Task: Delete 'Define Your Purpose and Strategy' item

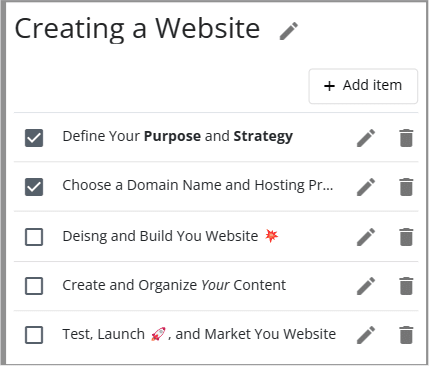Action: 406,138
